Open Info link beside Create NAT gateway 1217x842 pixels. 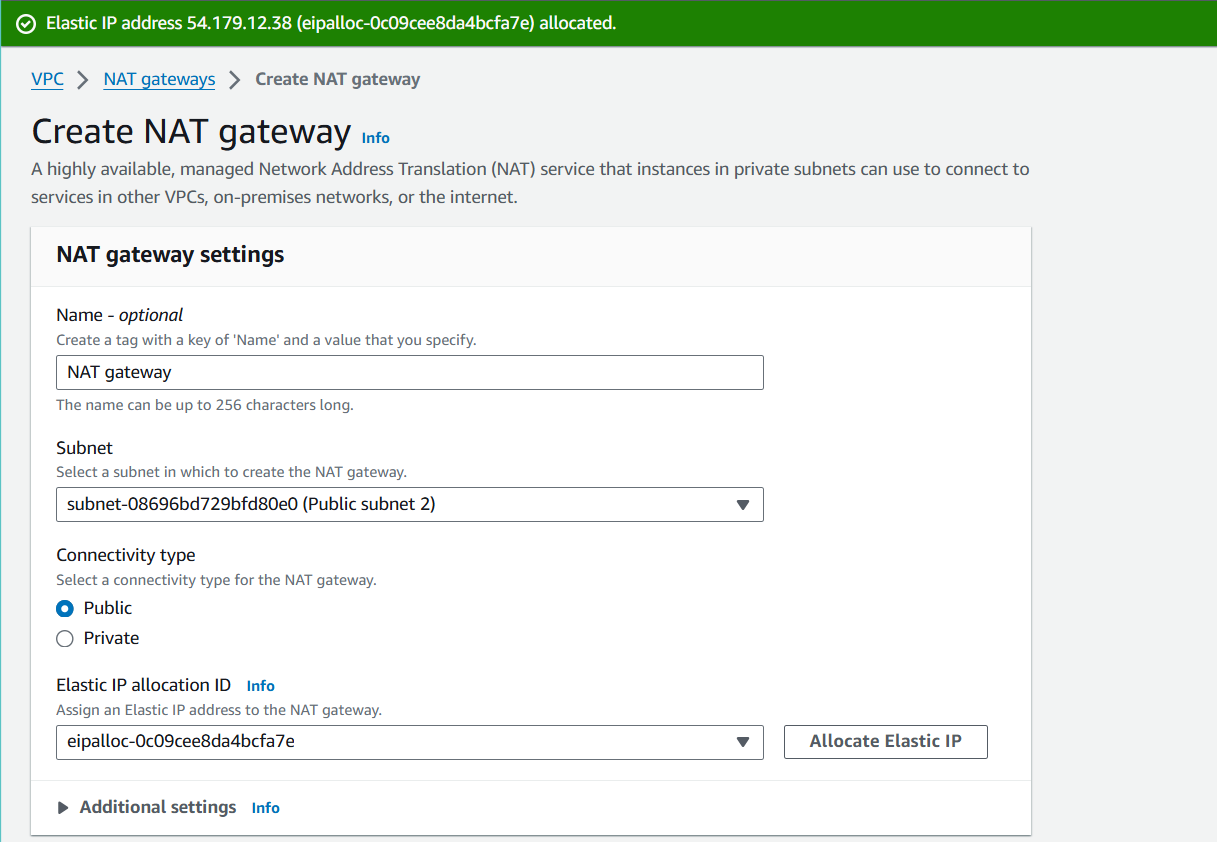(376, 138)
